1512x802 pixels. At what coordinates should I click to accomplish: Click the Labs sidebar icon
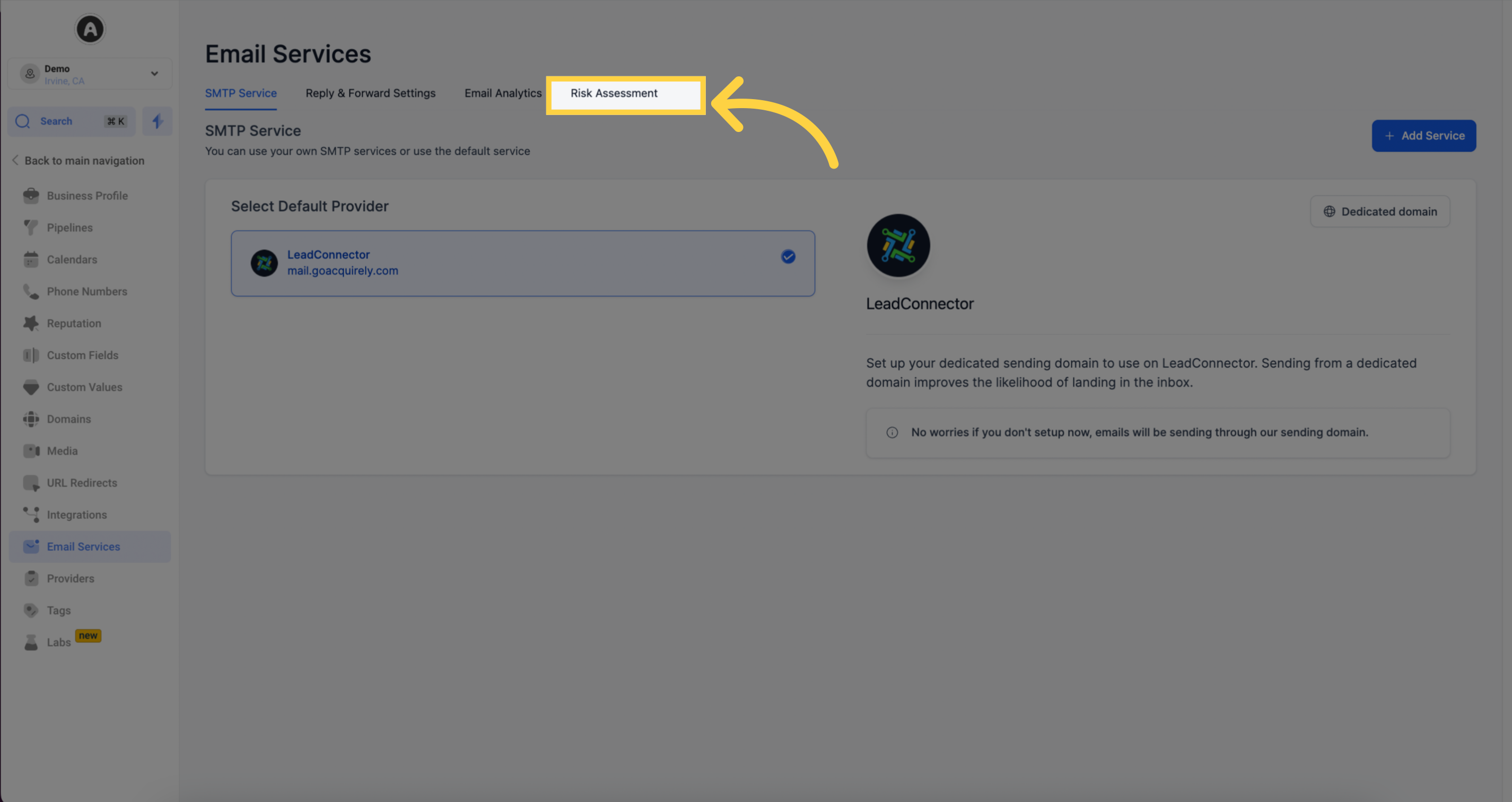(x=31, y=641)
